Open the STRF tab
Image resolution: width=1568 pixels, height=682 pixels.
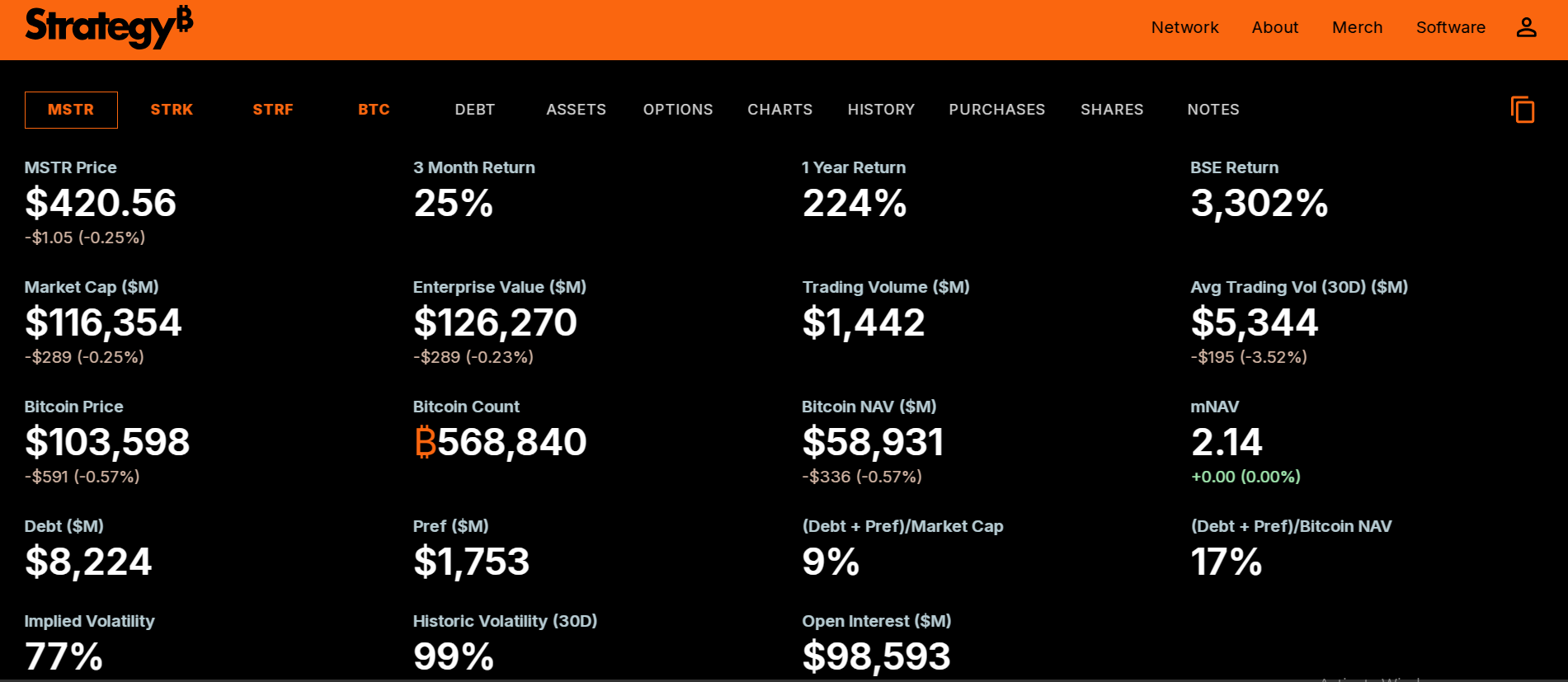[273, 110]
